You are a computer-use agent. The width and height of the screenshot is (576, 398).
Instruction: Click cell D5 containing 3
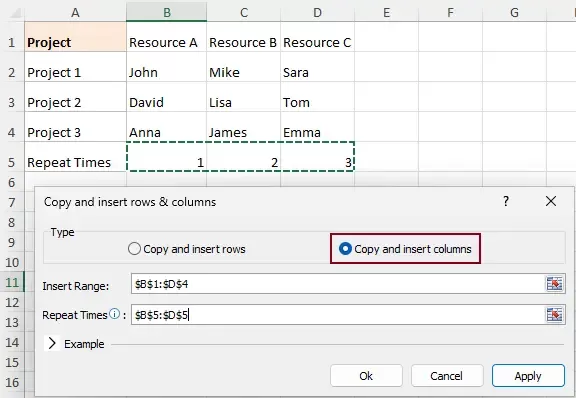point(317,157)
